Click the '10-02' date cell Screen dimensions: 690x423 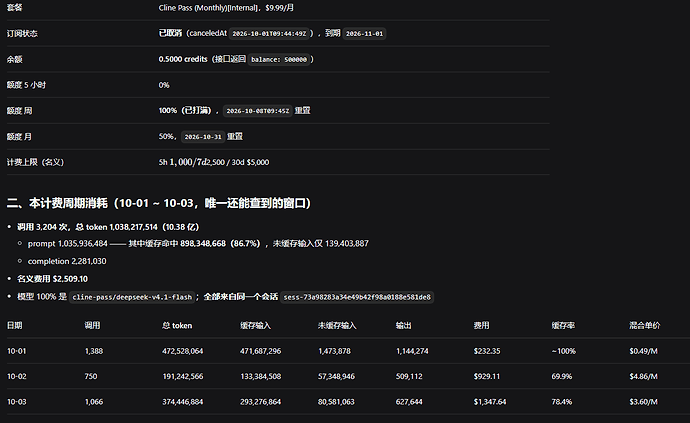click(17, 377)
